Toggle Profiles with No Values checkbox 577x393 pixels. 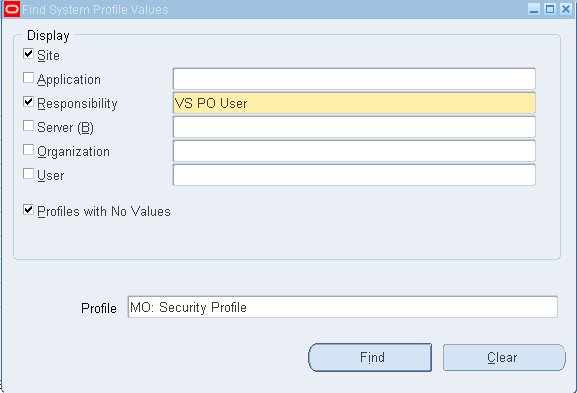tap(28, 210)
